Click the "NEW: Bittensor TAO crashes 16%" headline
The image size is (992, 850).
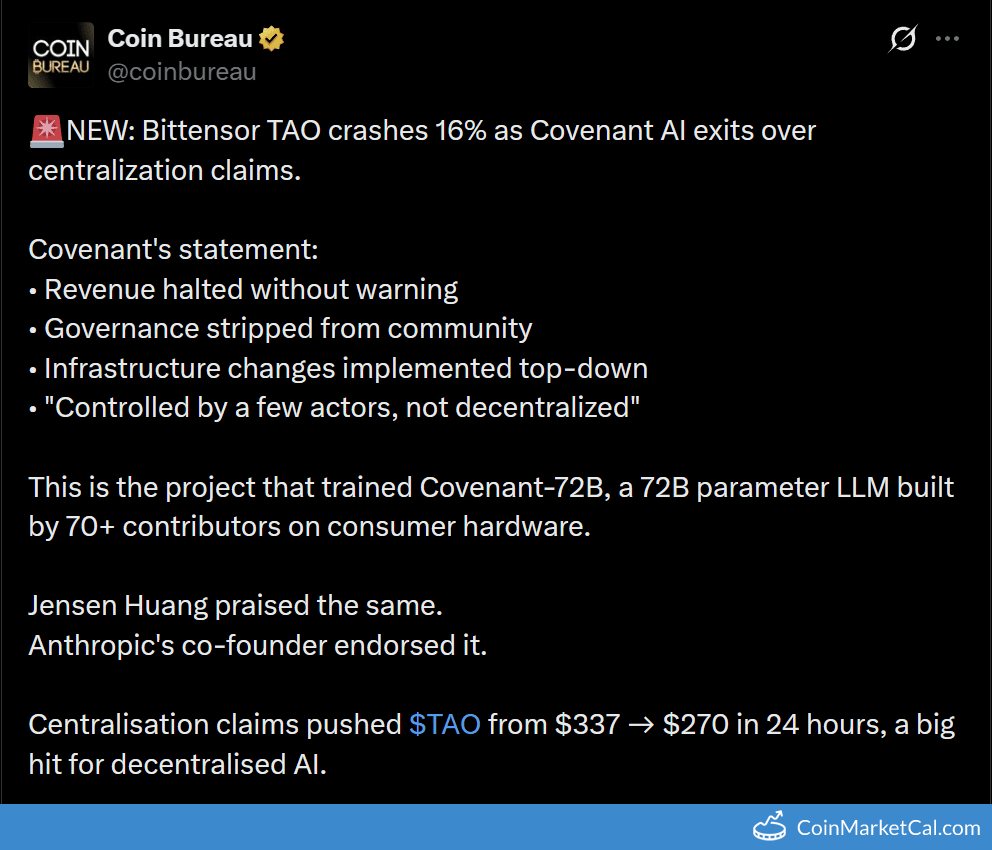click(276, 131)
